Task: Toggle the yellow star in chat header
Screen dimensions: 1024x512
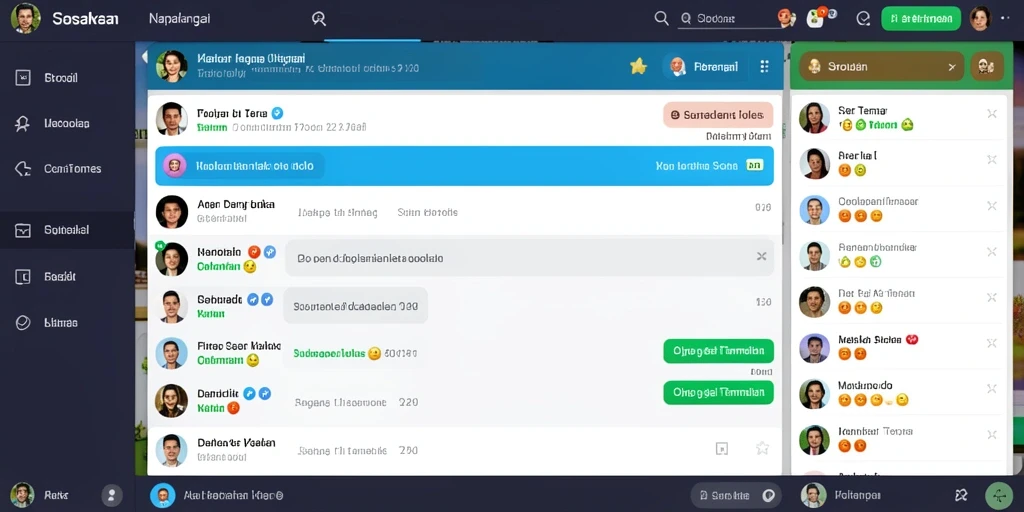Action: pyautogui.click(x=638, y=66)
